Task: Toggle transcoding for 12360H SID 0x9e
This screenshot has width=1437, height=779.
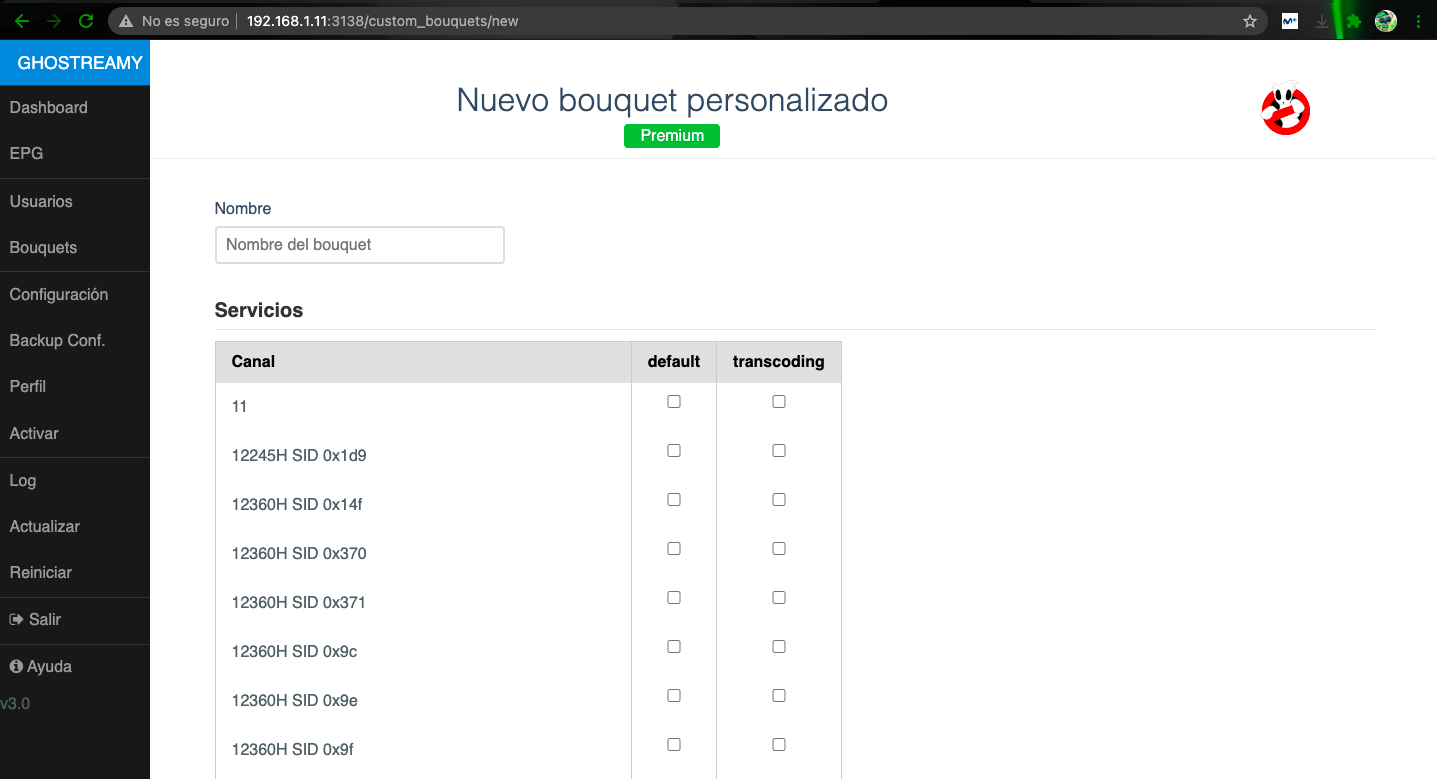Action: [x=779, y=696]
